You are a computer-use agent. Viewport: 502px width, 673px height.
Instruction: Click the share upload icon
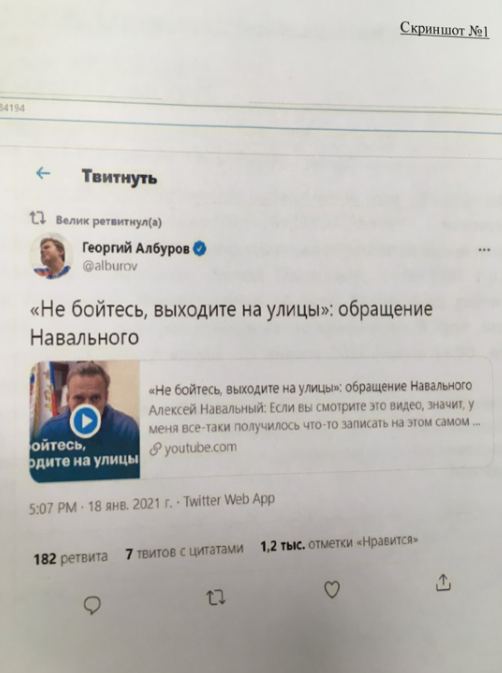click(x=443, y=582)
